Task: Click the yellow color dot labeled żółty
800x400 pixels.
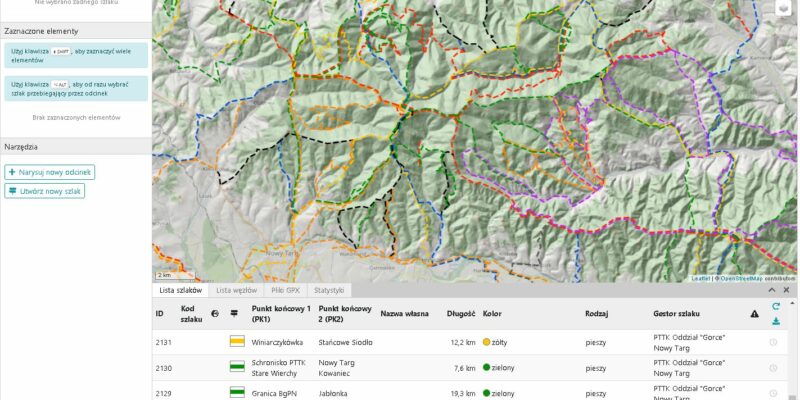Action: (486, 342)
